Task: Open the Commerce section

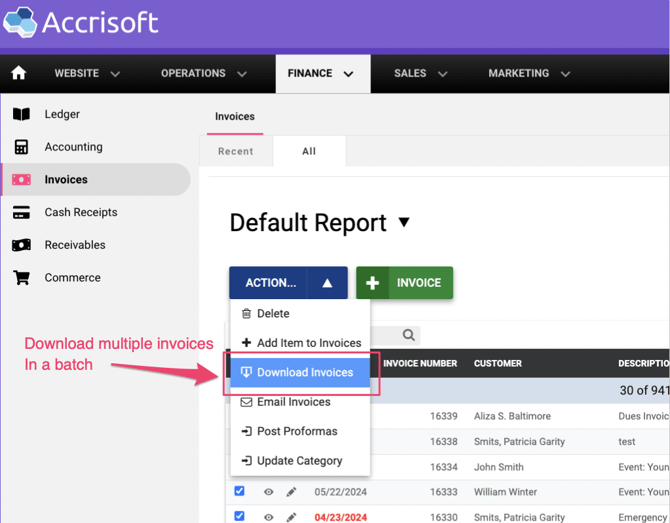Action: [72, 278]
